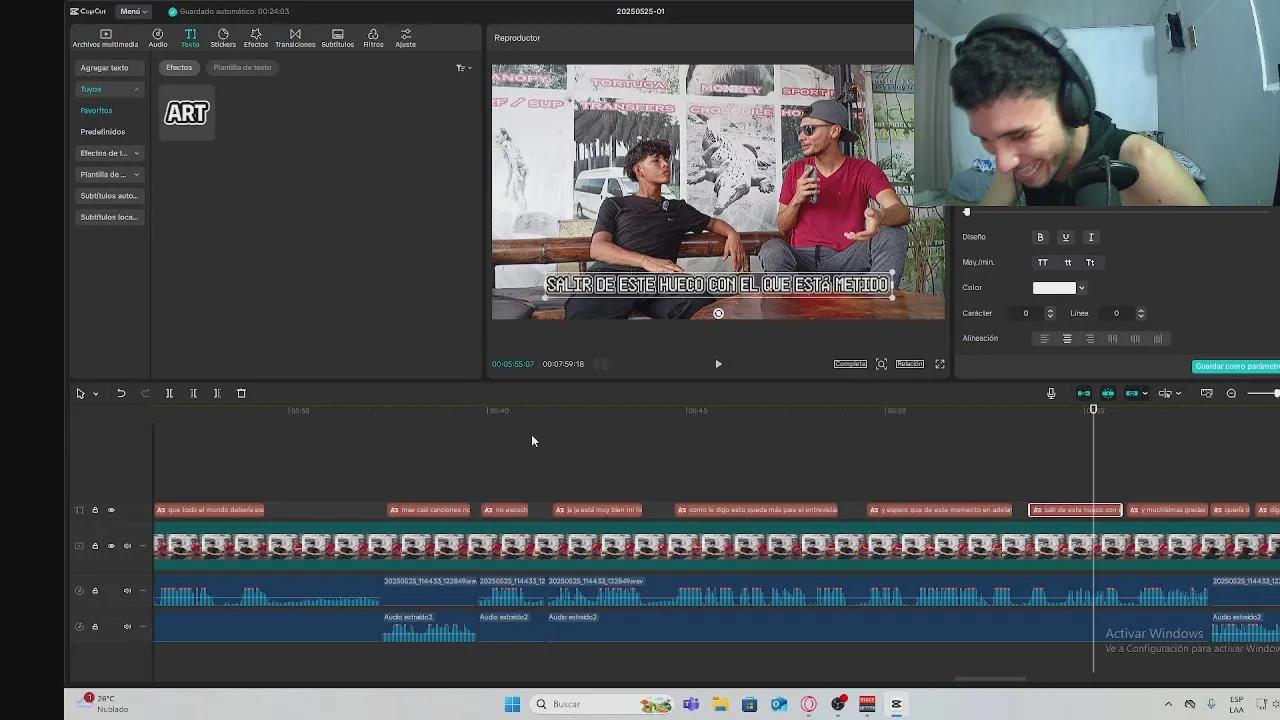The image size is (1280, 720).
Task: Open the Transiciones tab
Action: tap(295, 38)
